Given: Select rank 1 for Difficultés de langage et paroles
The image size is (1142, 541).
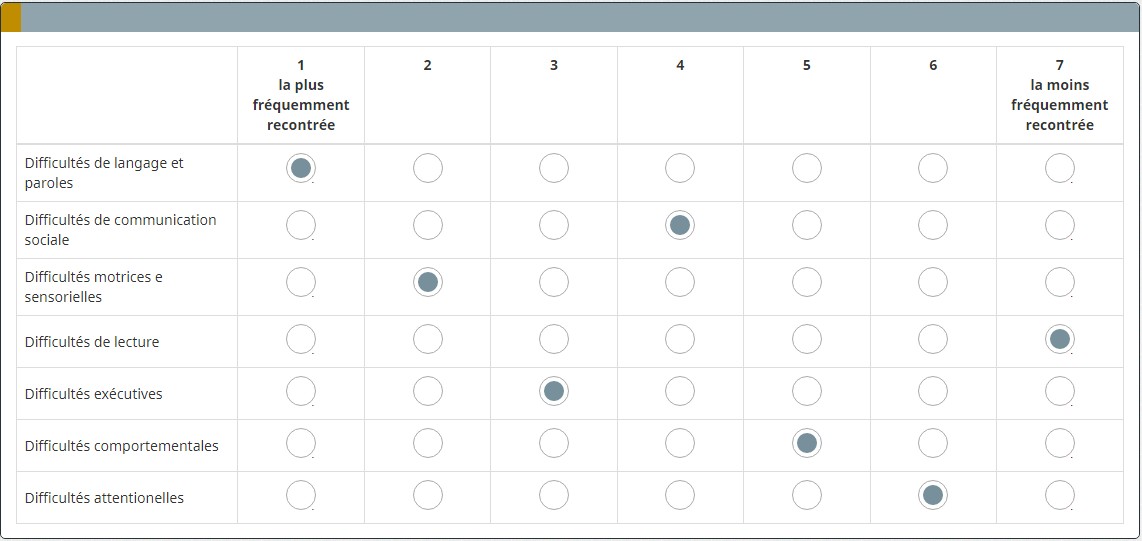Looking at the screenshot, I should (301, 168).
